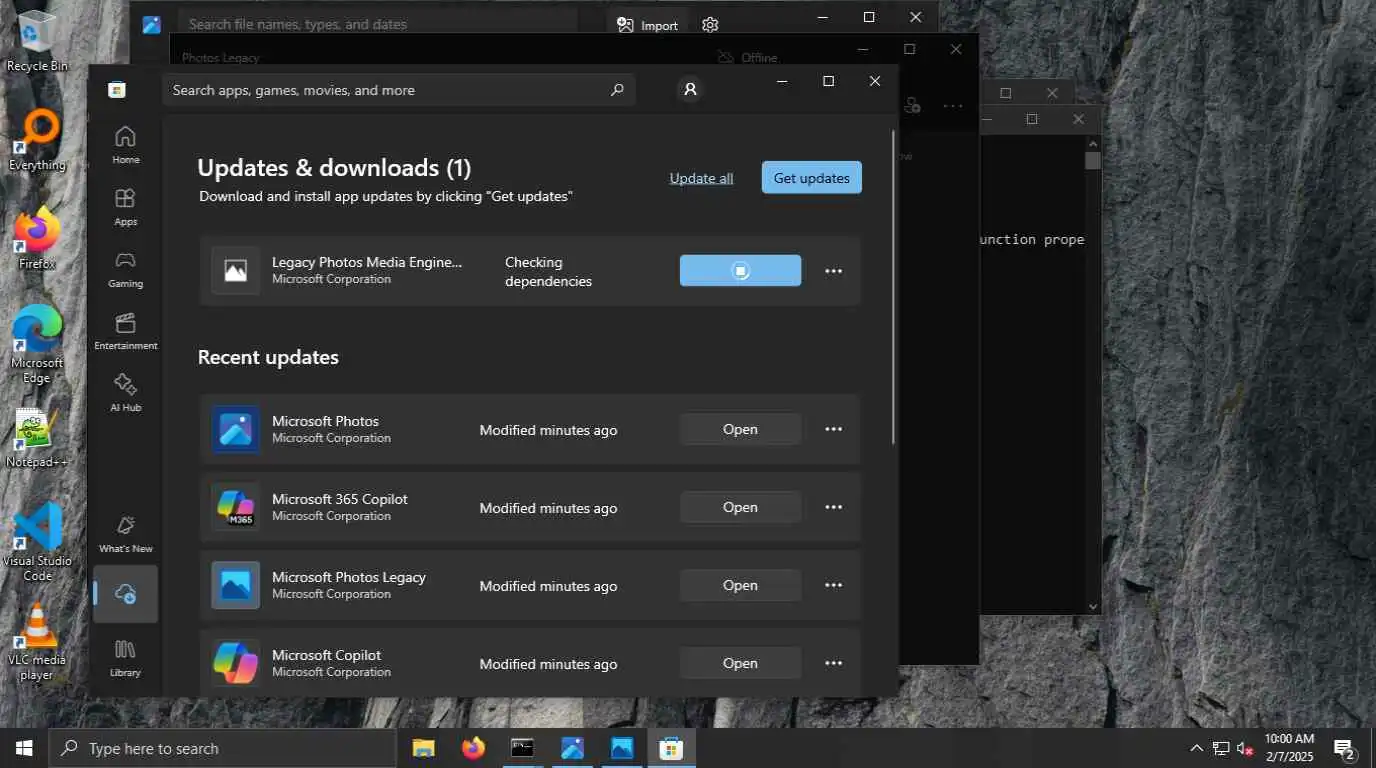Click the Update all link

701,178
